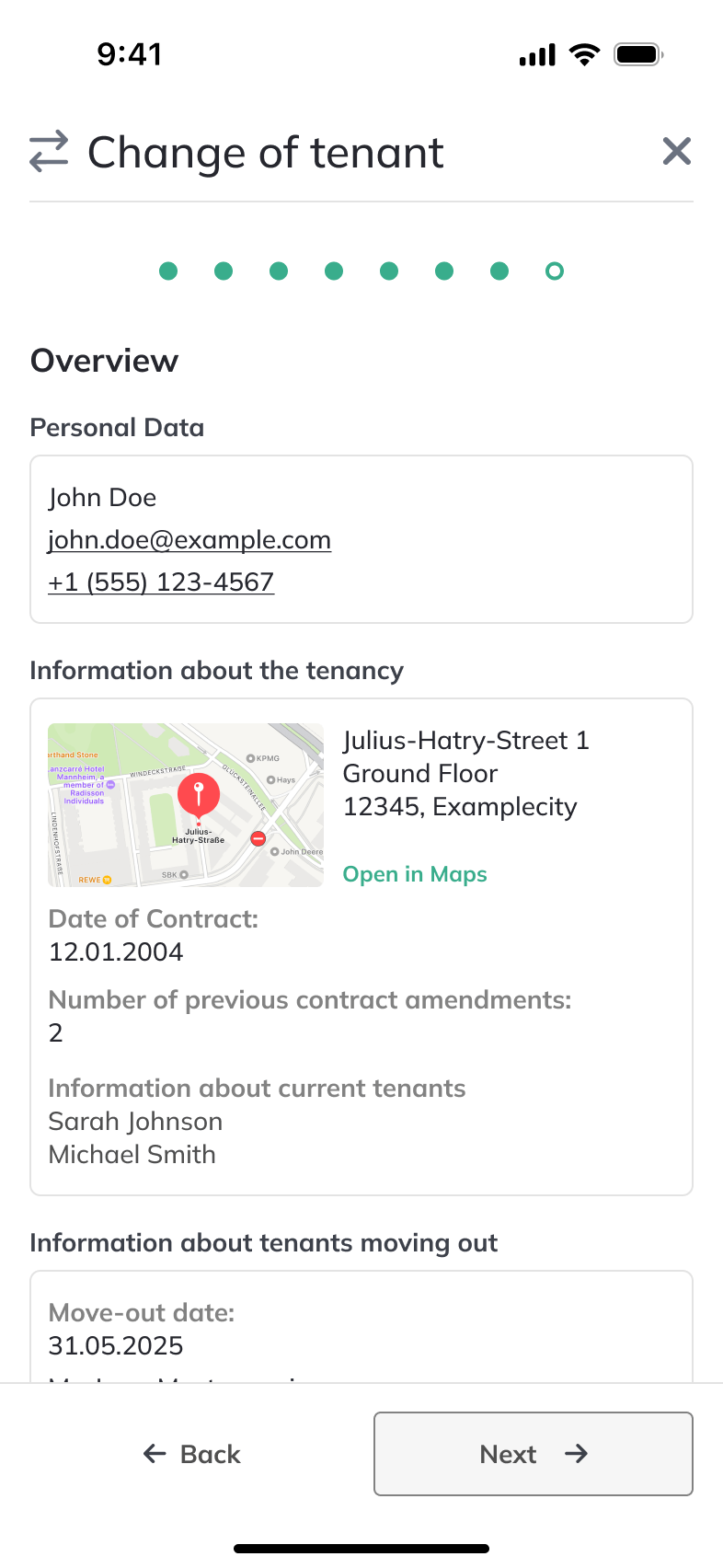
Task: Click the cellular signal bars icon
Action: click(x=538, y=55)
